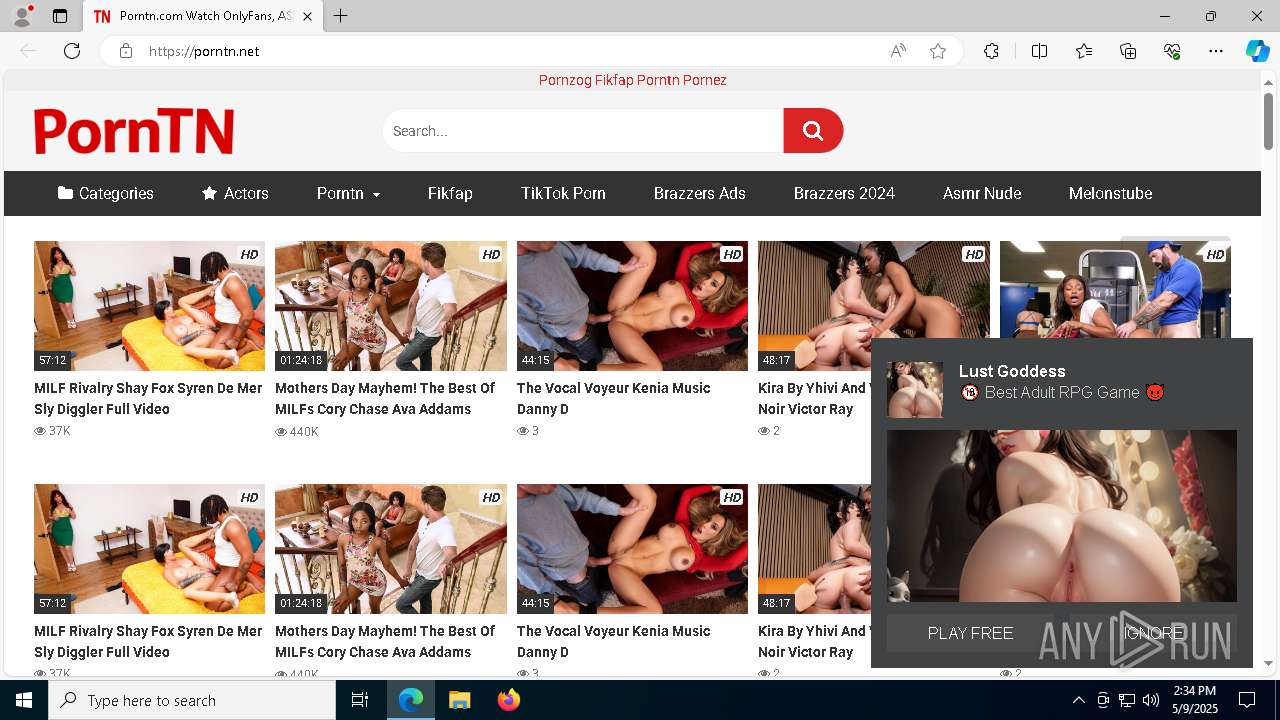Select Melonstube navigation item
Image resolution: width=1280 pixels, height=720 pixels.
[x=1110, y=193]
